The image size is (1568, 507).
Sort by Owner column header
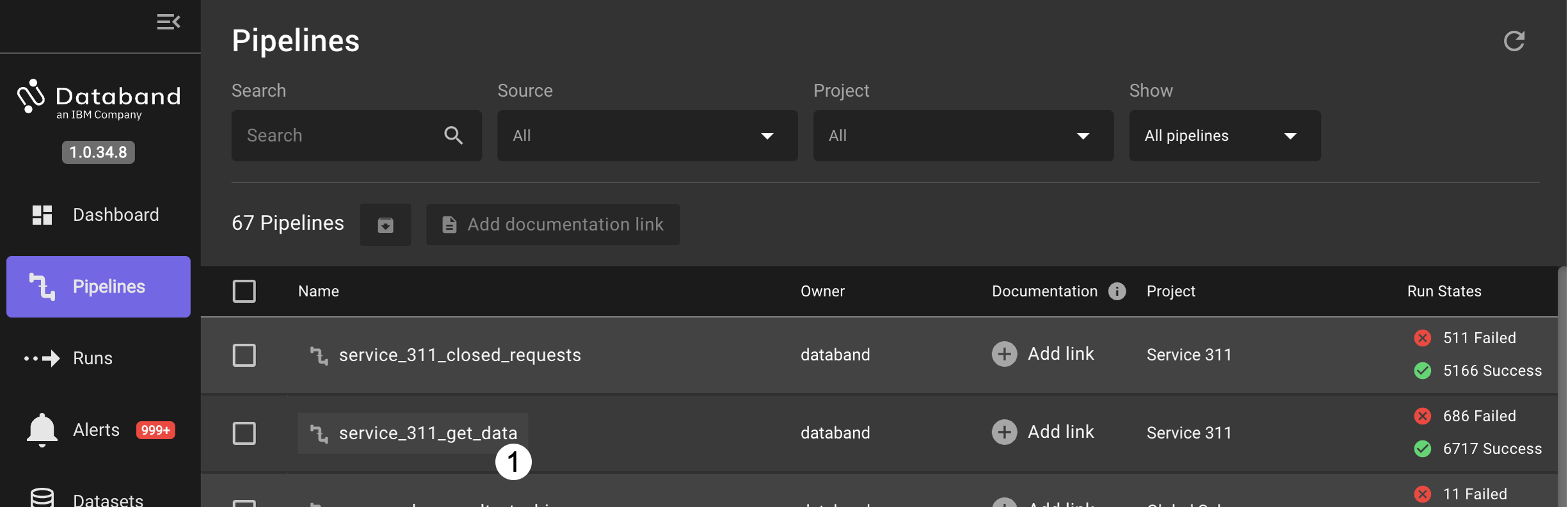click(x=822, y=291)
